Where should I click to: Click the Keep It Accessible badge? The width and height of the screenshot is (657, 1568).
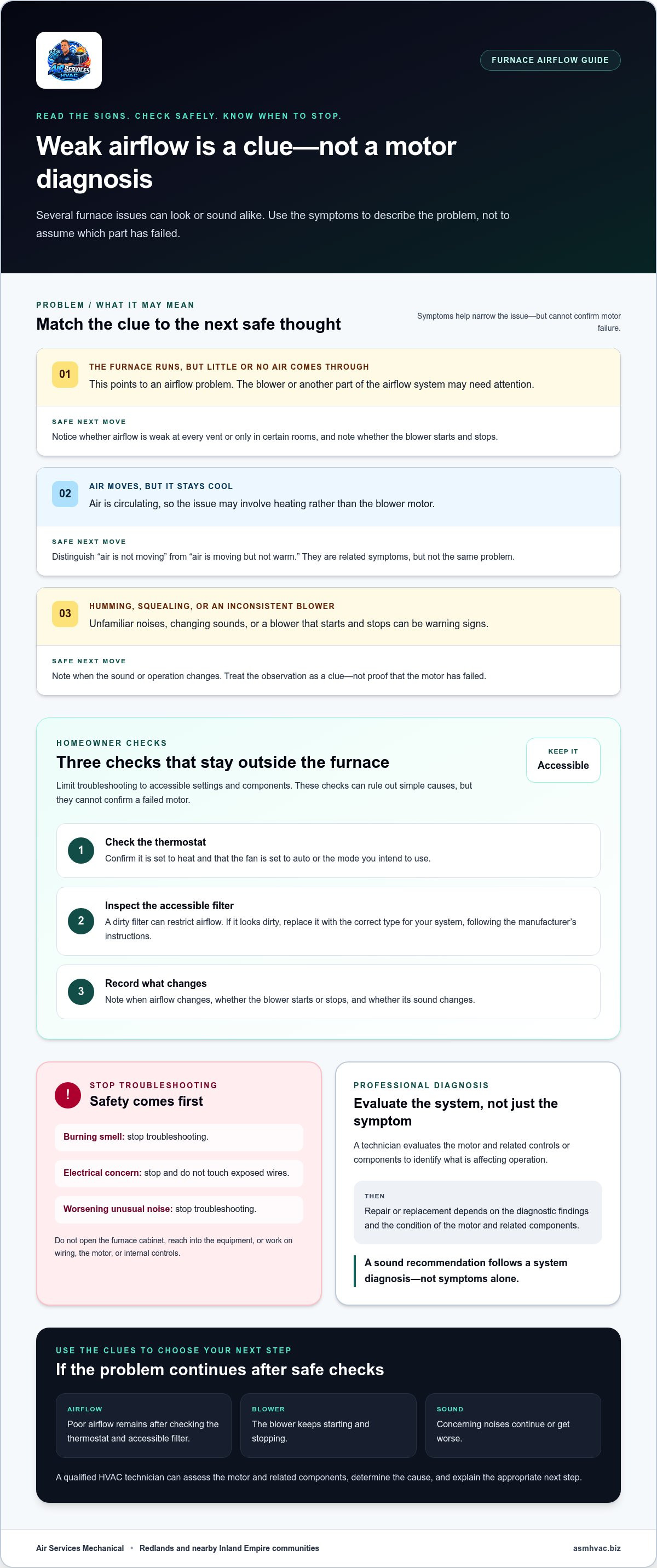[563, 760]
